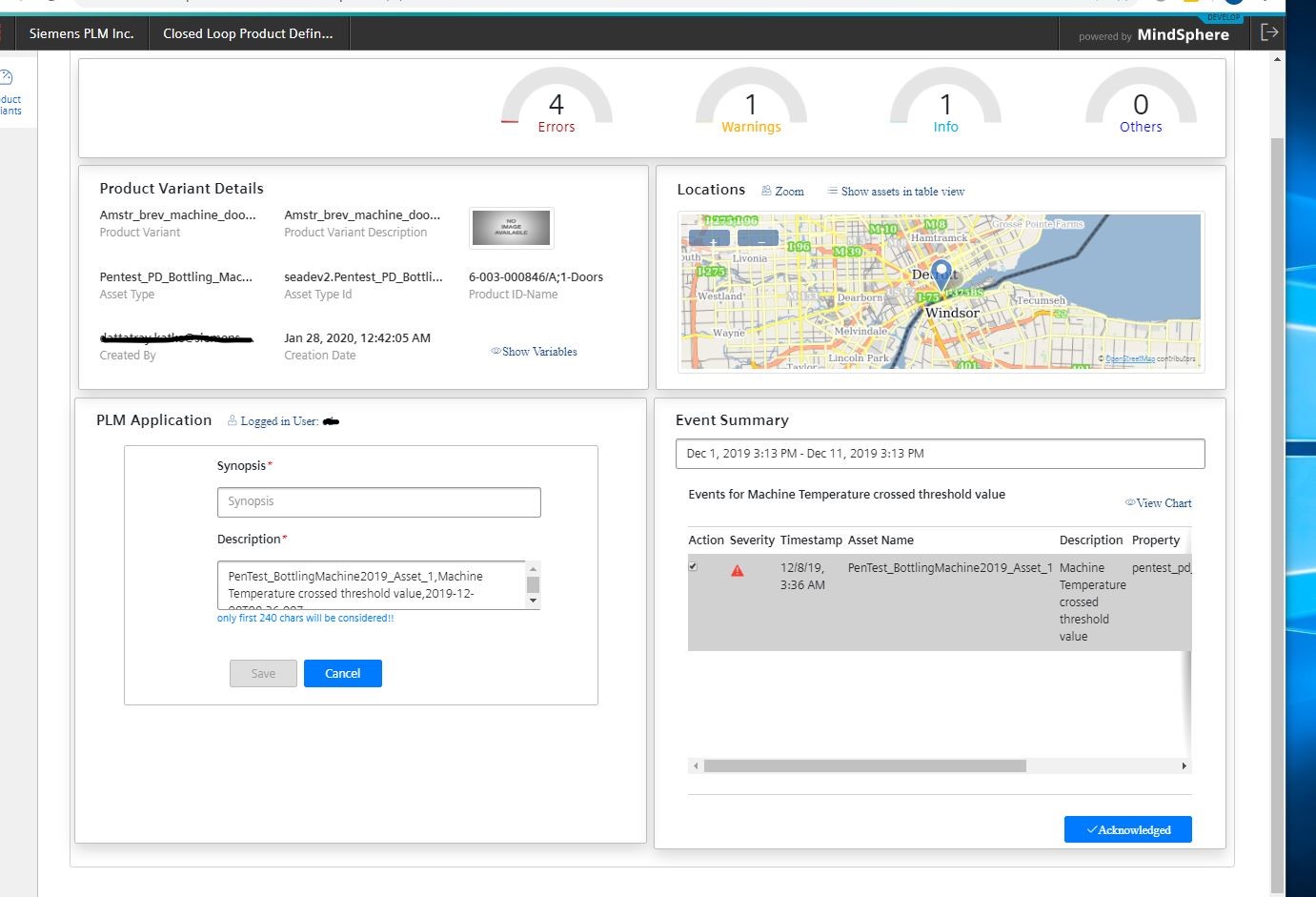The width and height of the screenshot is (1316, 897).
Task: Open the Event Summary date range picker
Action: (940, 454)
